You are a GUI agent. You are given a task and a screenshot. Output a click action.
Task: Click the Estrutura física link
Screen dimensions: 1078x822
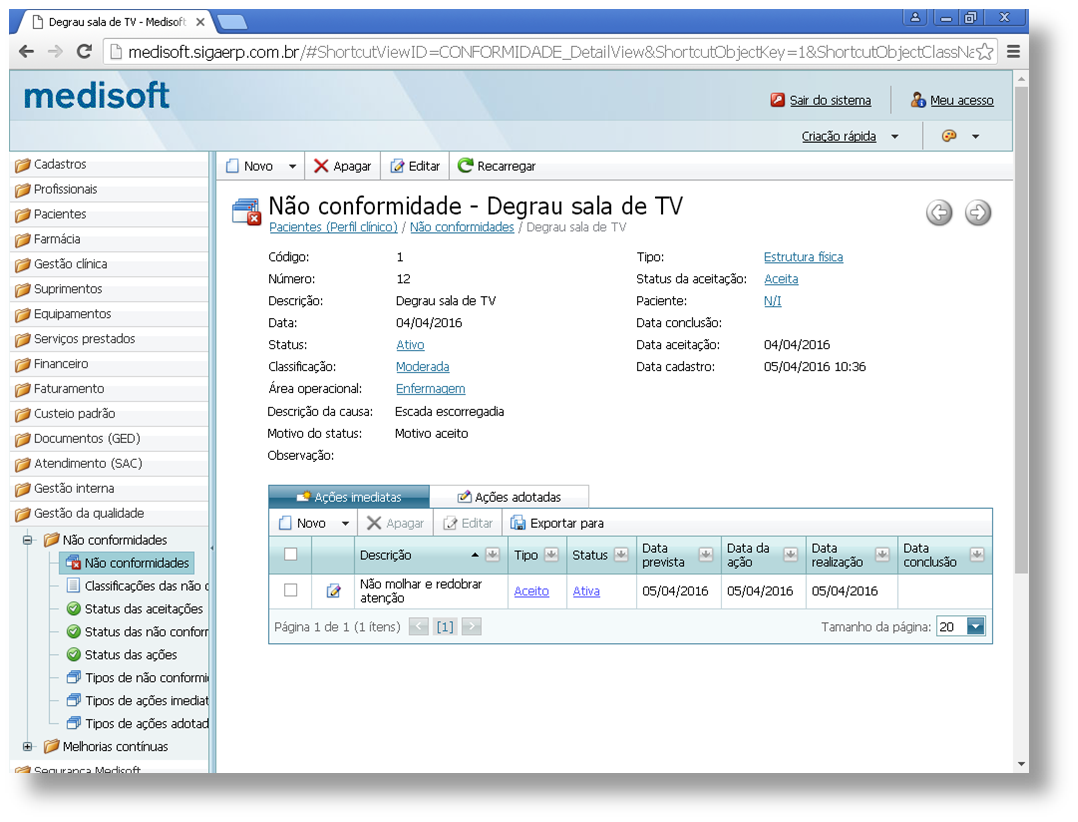click(803, 257)
